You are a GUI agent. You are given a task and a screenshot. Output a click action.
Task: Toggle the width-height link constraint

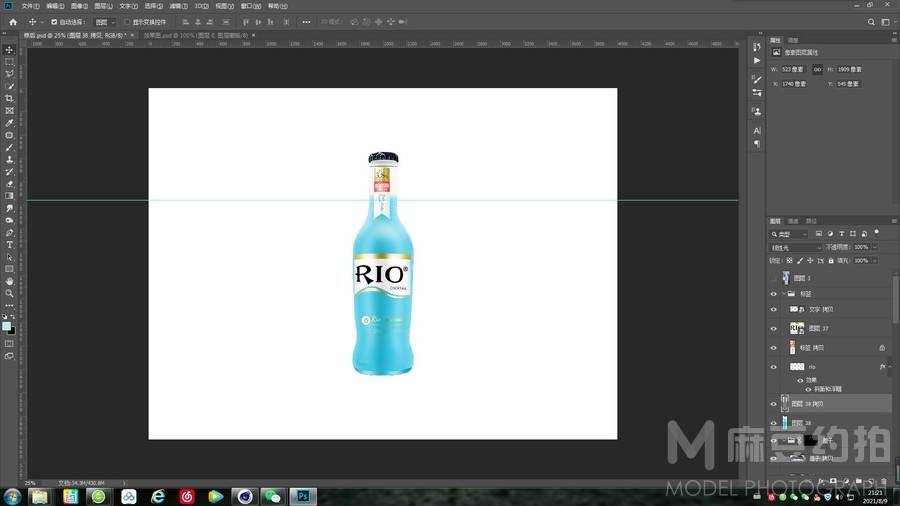coord(817,69)
